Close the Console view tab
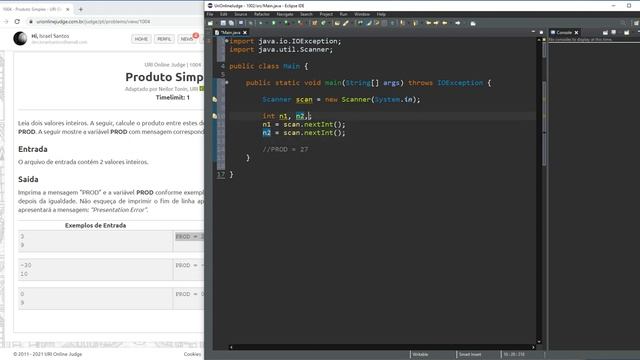Image resolution: width=640 pixels, height=360 pixels. pyautogui.click(x=576, y=32)
